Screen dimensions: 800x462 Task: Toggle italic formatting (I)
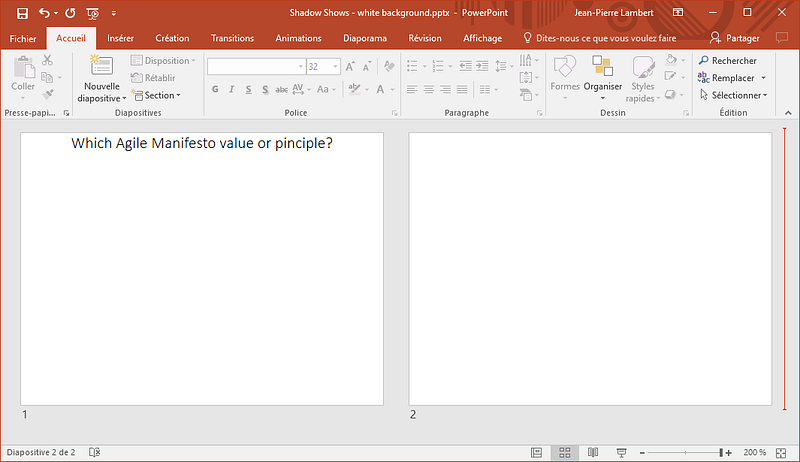[232, 90]
